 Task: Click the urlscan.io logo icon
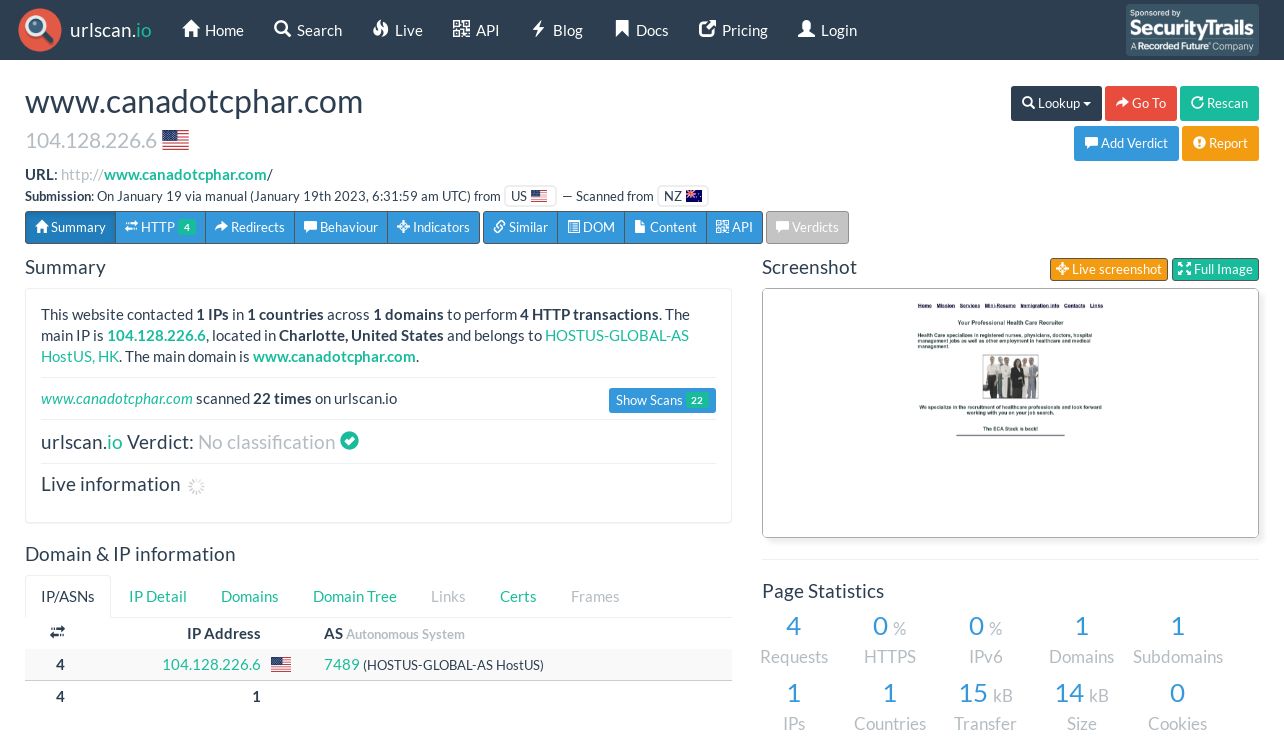click(40, 30)
